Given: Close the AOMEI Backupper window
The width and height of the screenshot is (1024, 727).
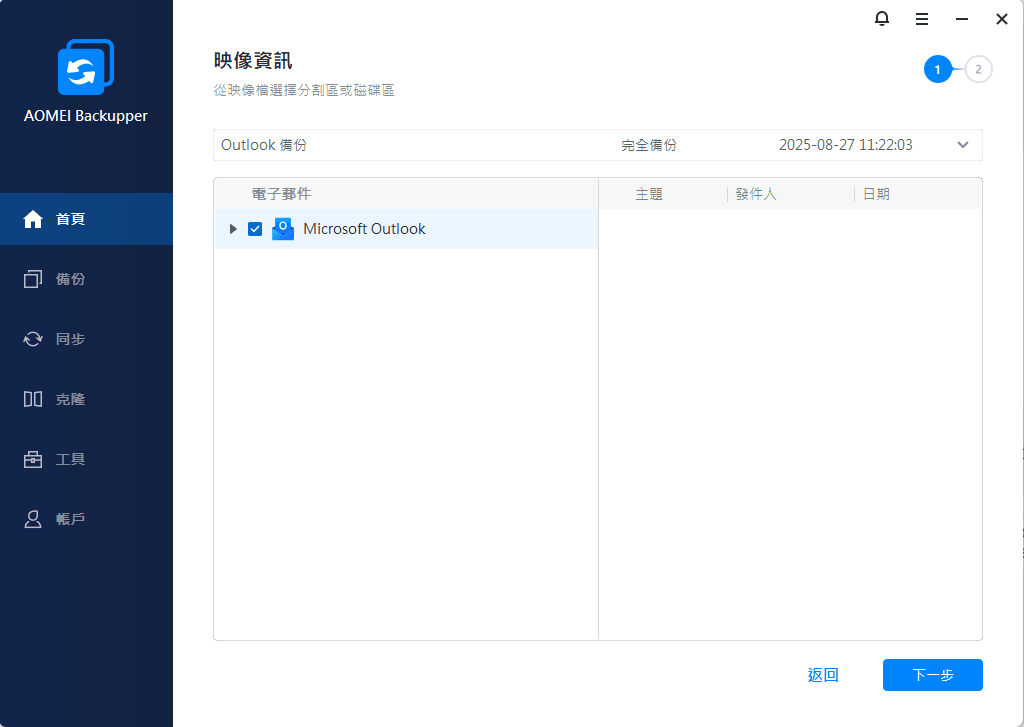Looking at the screenshot, I should pos(1002,19).
